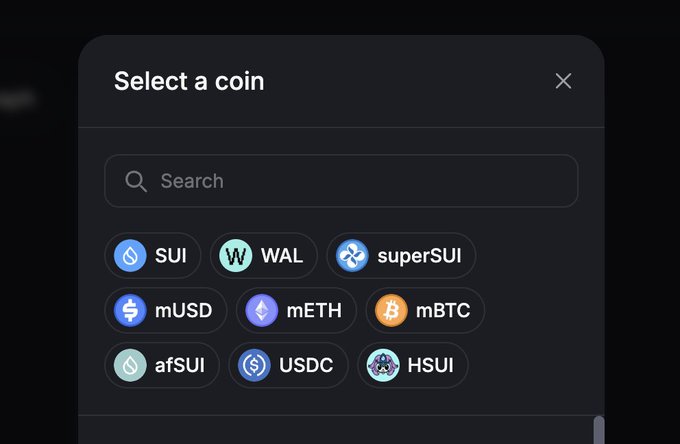
Task: Pick the WAL coin label
Action: click(x=282, y=255)
